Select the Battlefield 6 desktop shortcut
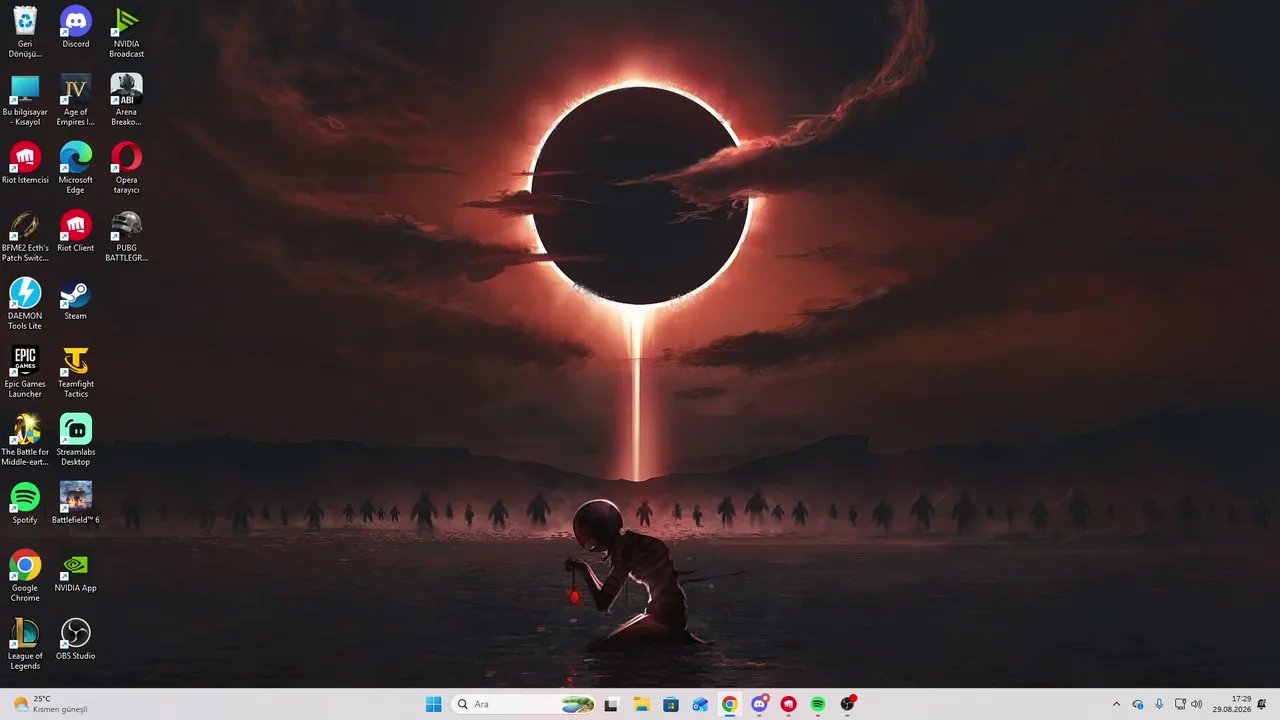Image resolution: width=1280 pixels, height=720 pixels. coord(76,503)
